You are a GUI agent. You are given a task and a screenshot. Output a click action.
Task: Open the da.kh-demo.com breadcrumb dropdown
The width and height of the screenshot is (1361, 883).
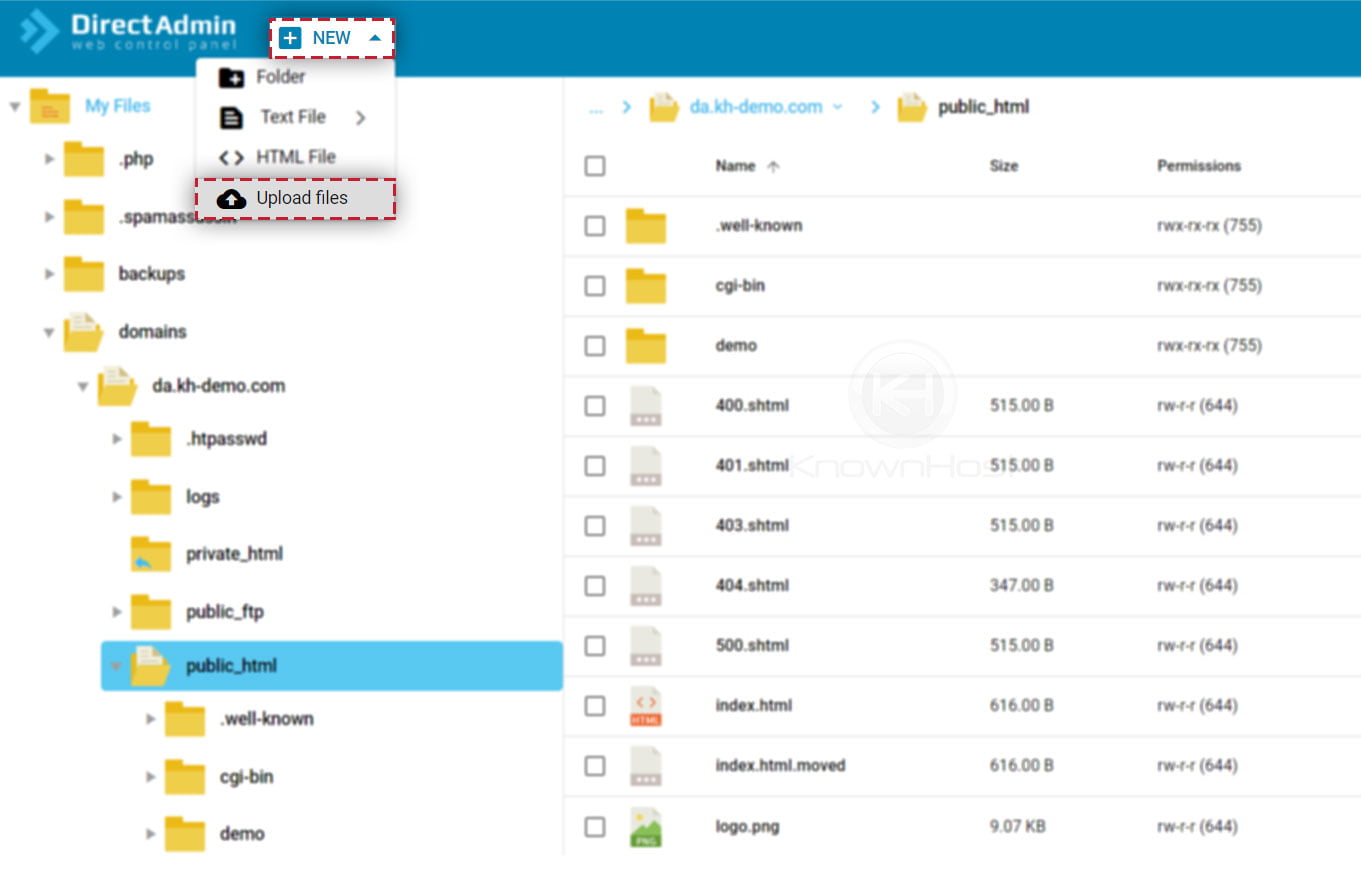838,107
